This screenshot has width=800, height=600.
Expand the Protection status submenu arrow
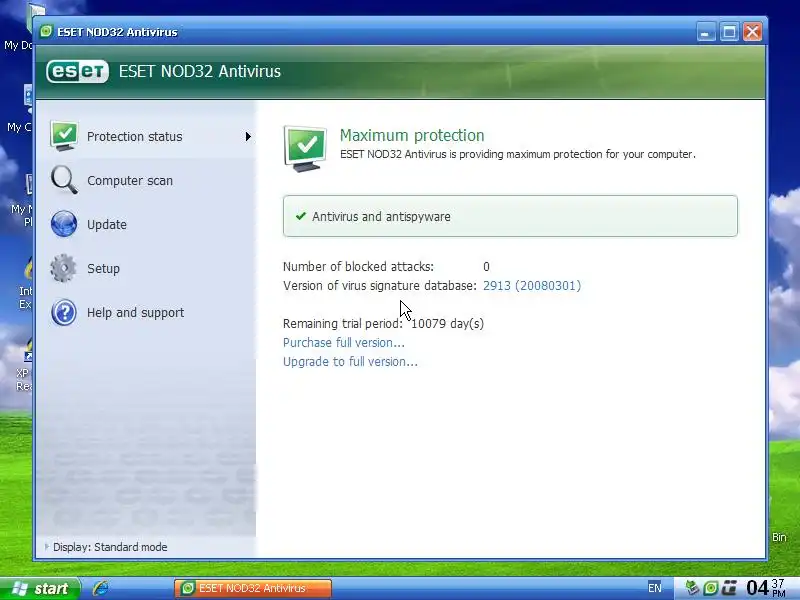click(x=248, y=136)
